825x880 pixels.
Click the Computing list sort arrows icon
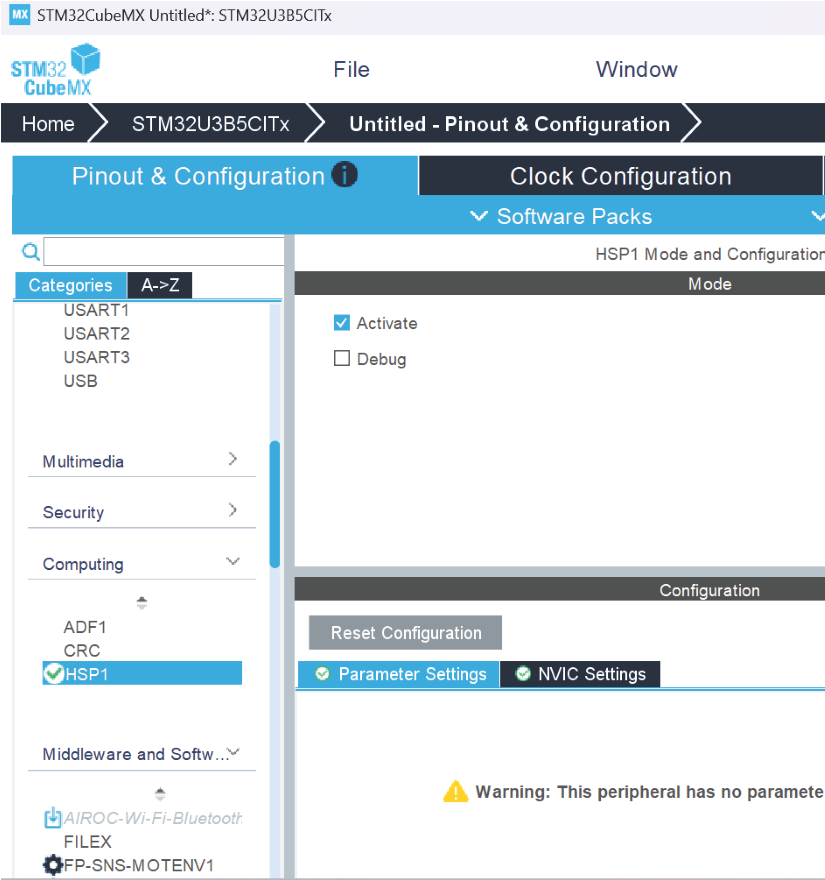click(x=141, y=603)
